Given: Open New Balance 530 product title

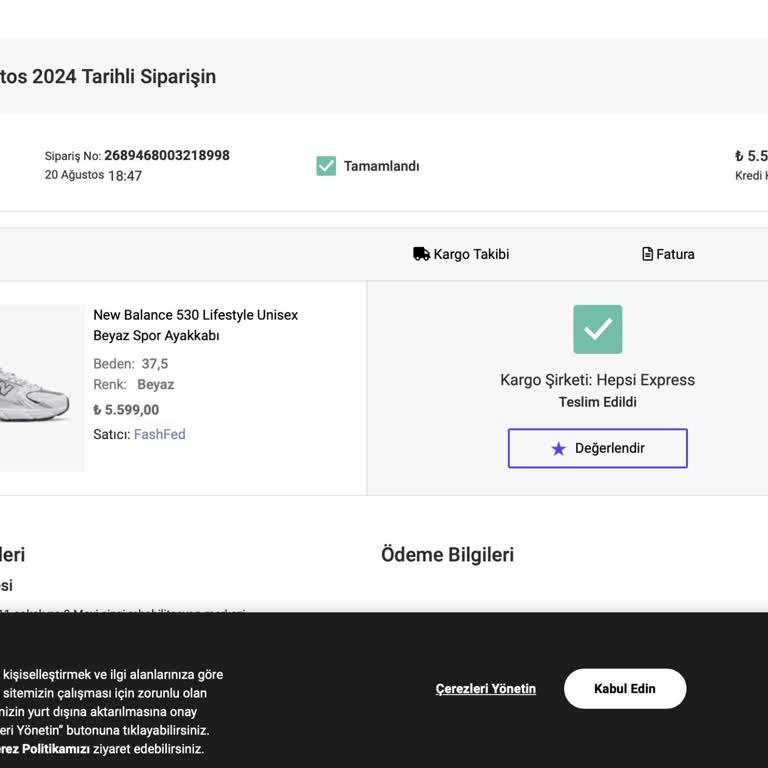Looking at the screenshot, I should pos(195,325).
